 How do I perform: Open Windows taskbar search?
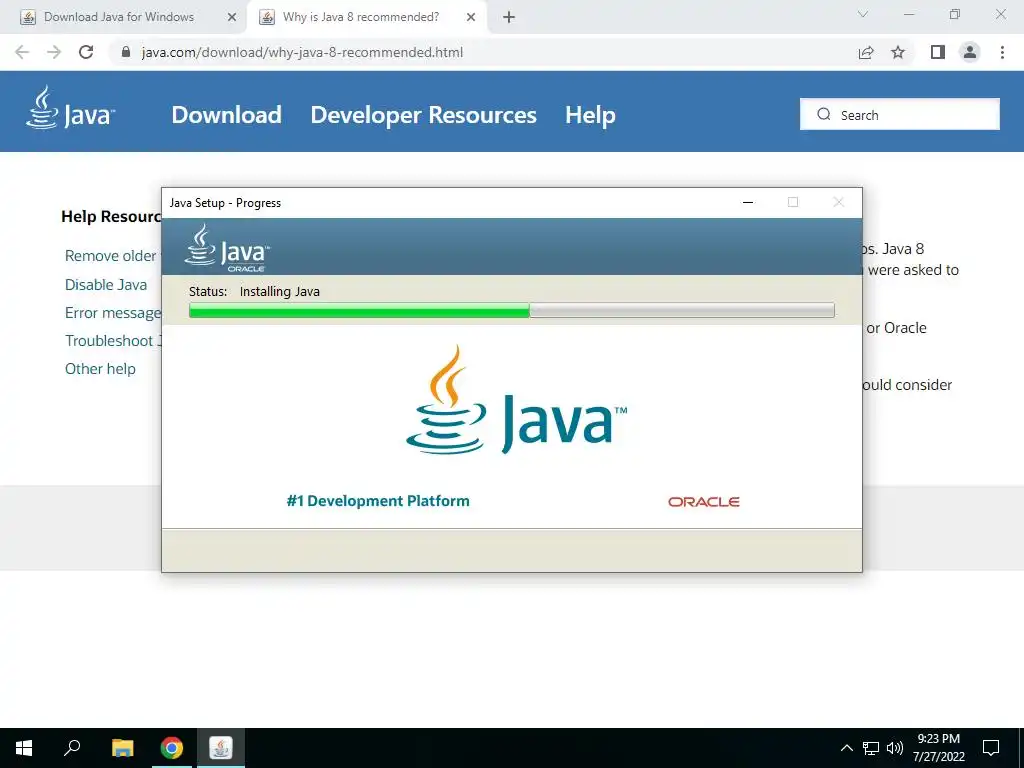pyautogui.click(x=72, y=748)
